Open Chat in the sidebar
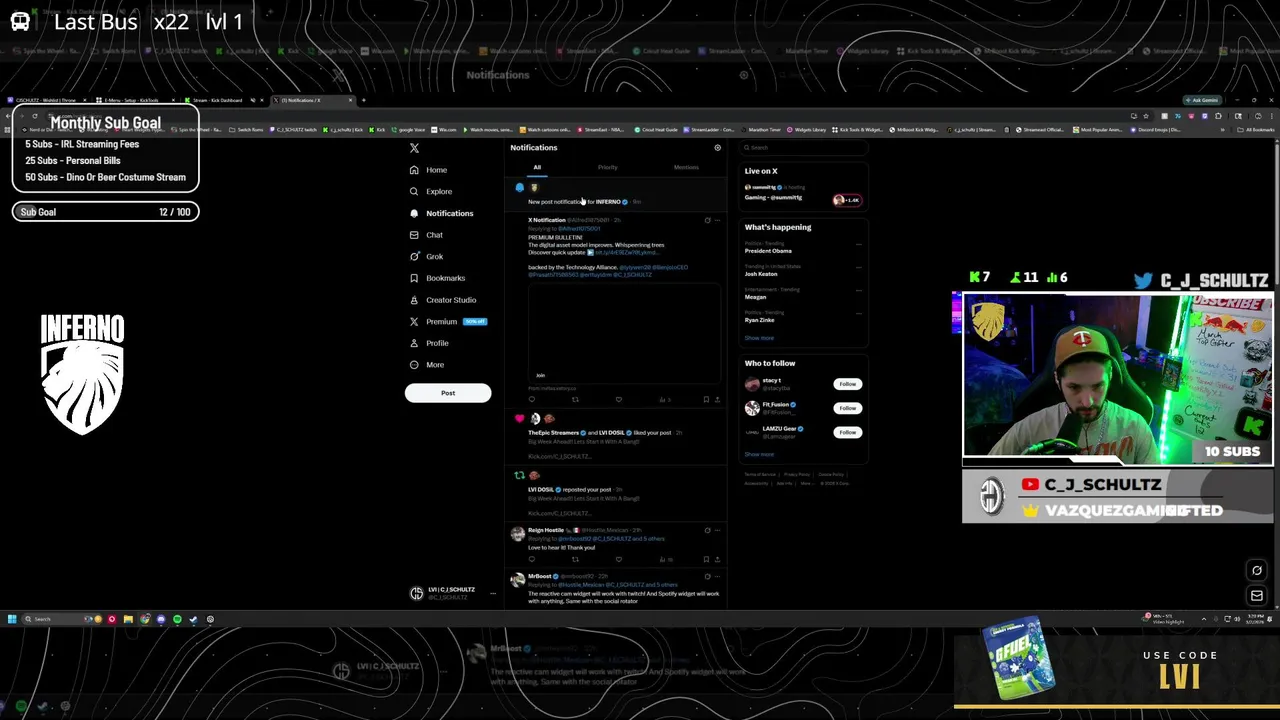 (x=426, y=235)
